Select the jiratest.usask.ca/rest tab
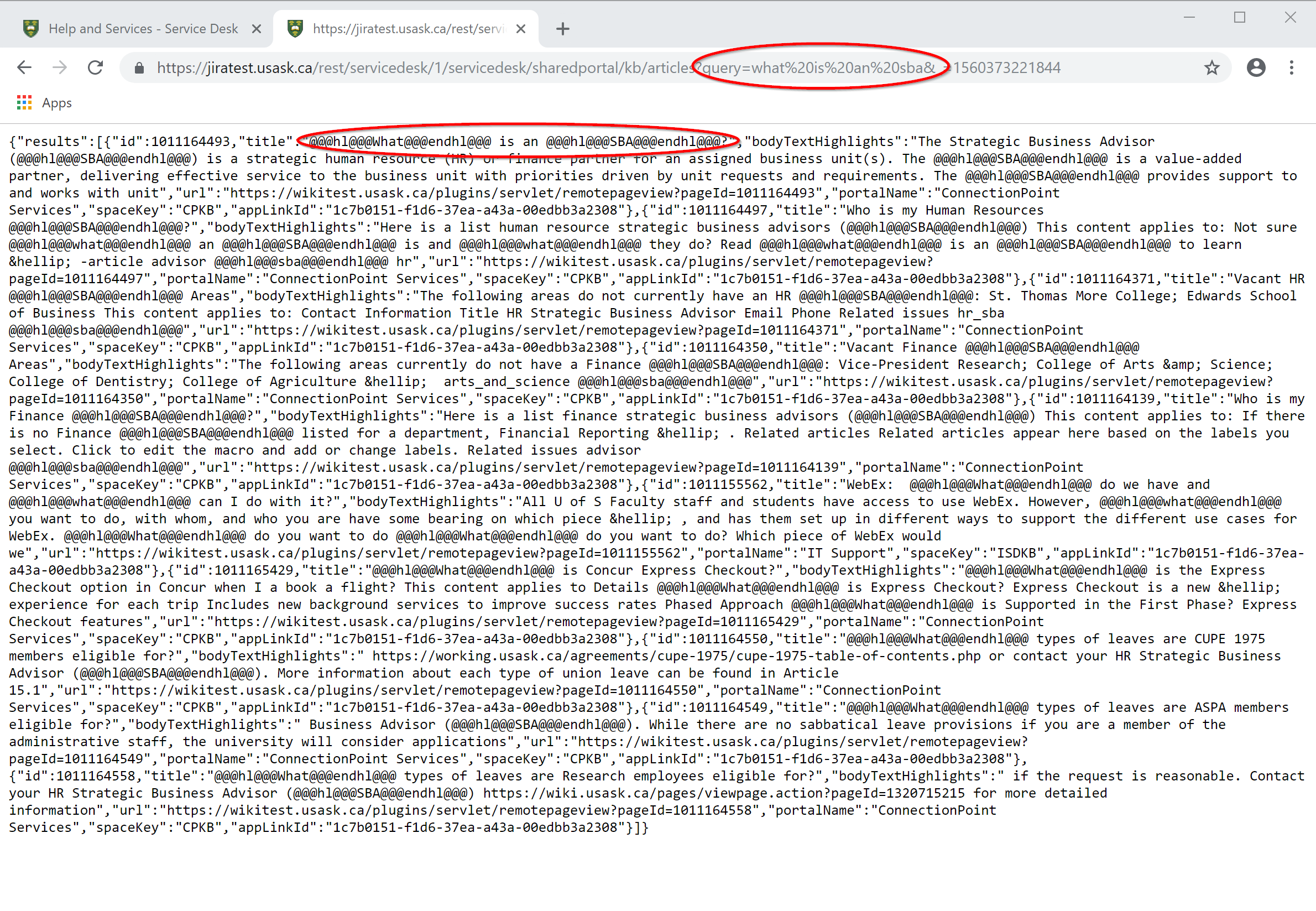This screenshot has width=1316, height=911. point(406,29)
